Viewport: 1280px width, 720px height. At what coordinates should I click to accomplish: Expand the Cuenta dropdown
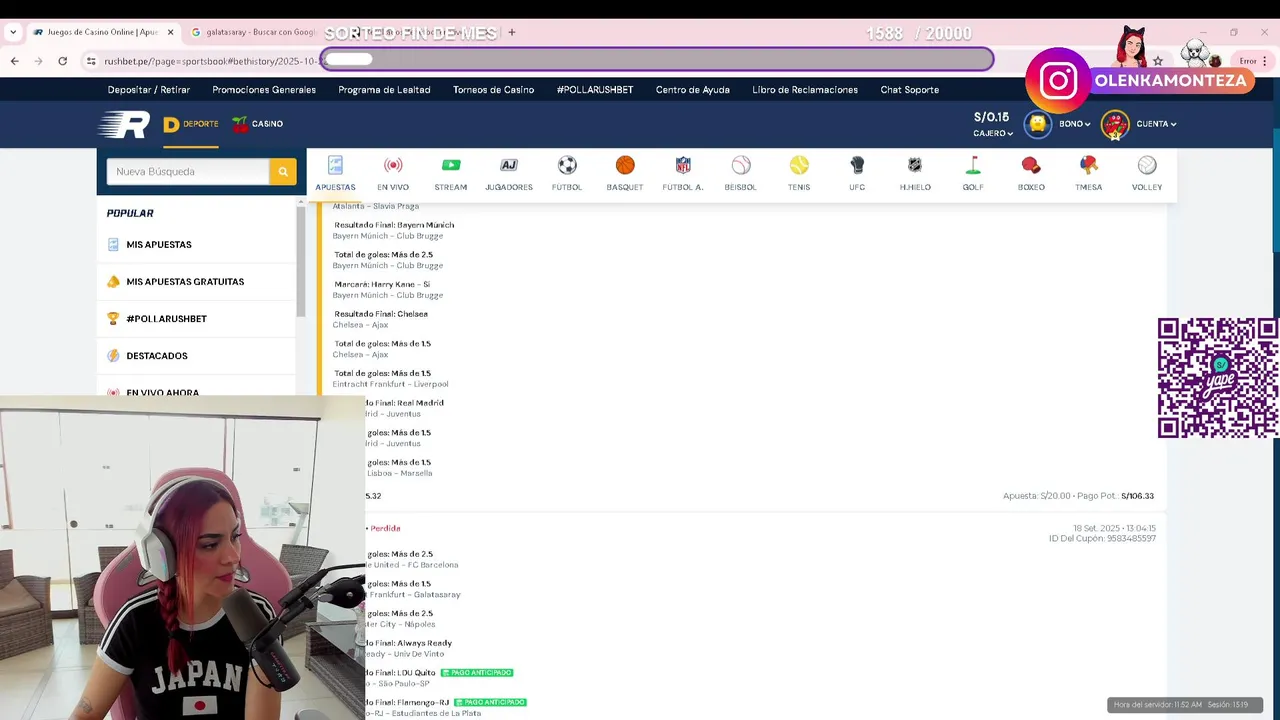click(1156, 124)
